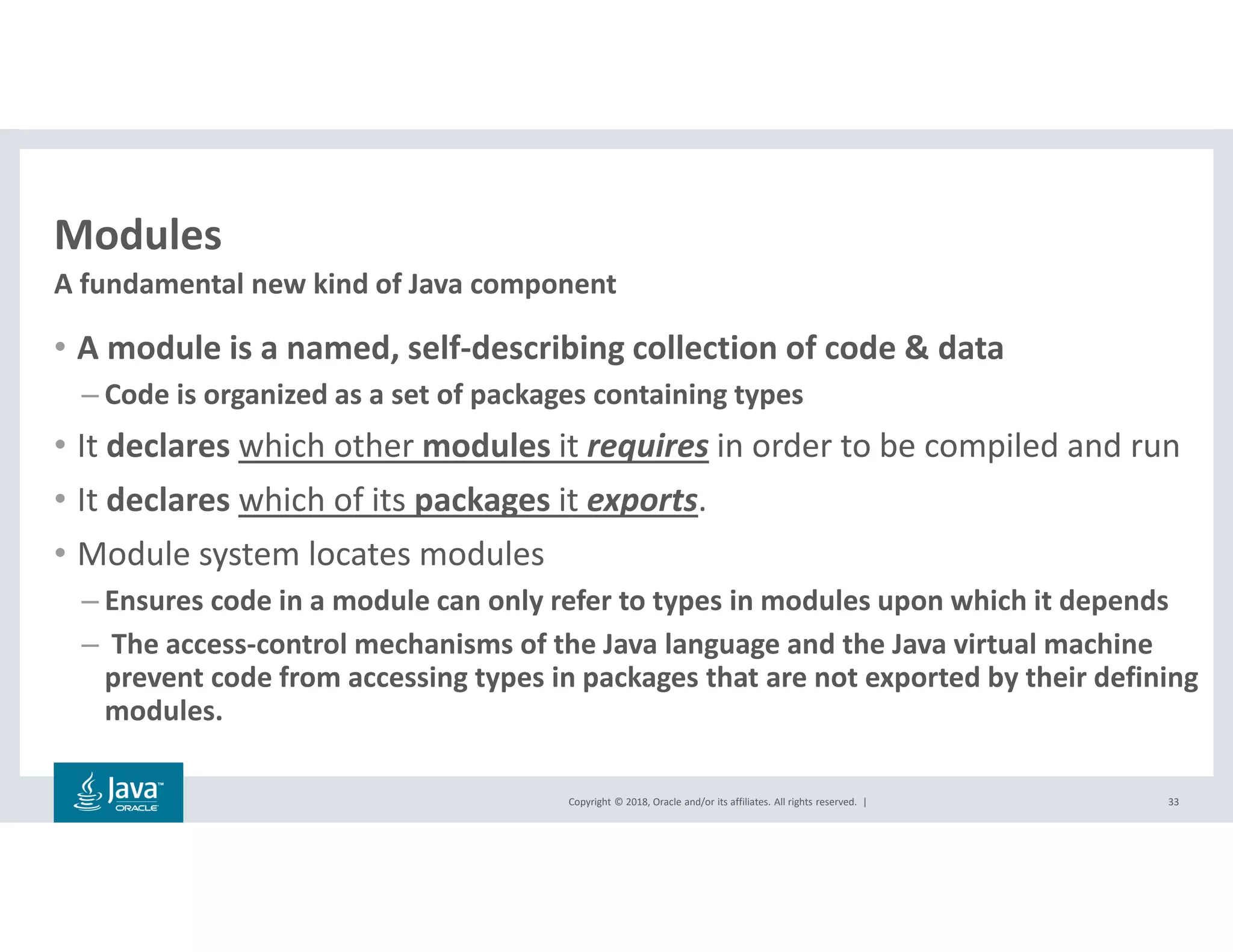Click the vertical bar separator in footer
1233x952 pixels.
point(865,802)
